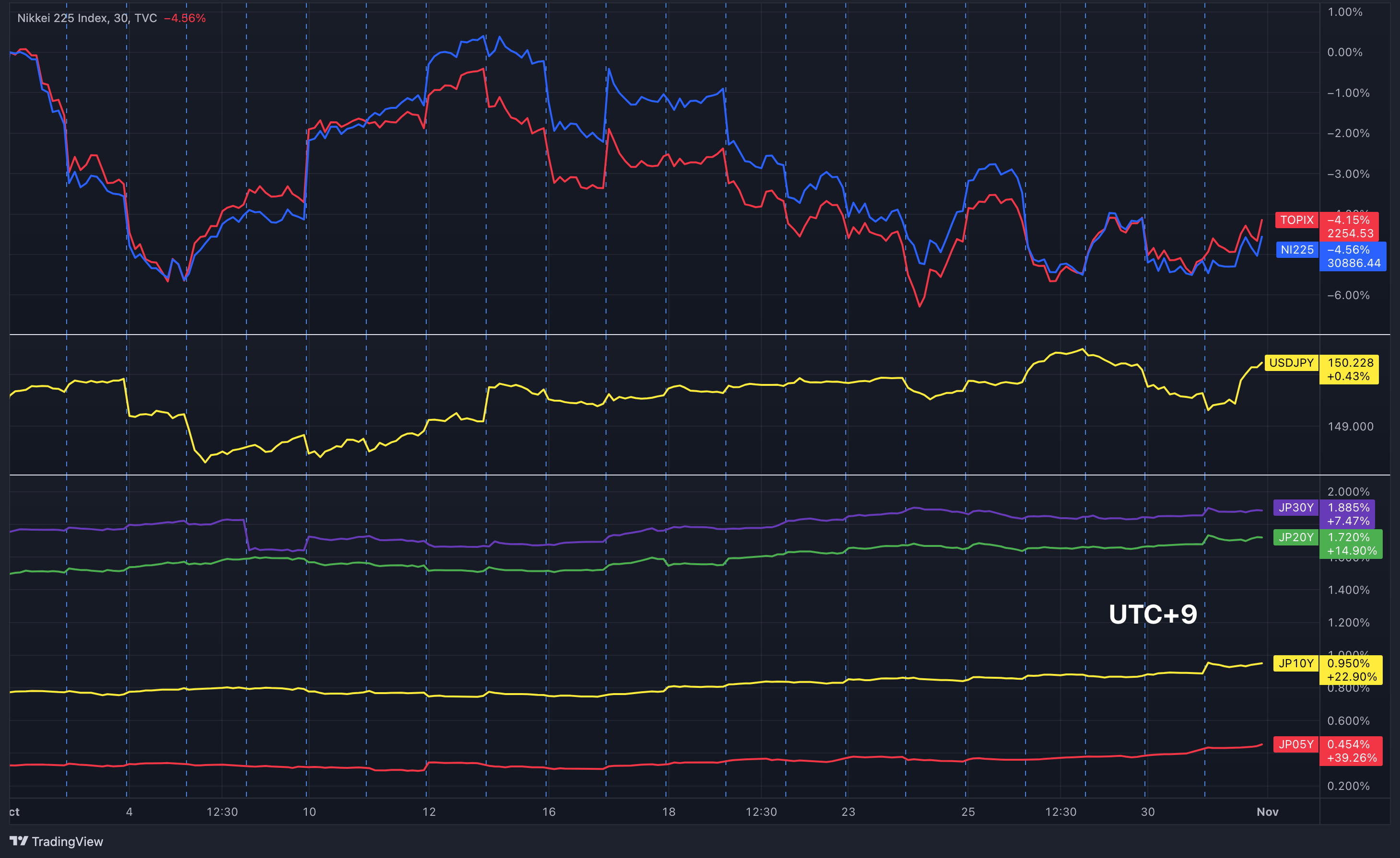Click the purple JP30Y series label
This screenshot has height=858, width=1400.
click(x=1295, y=508)
